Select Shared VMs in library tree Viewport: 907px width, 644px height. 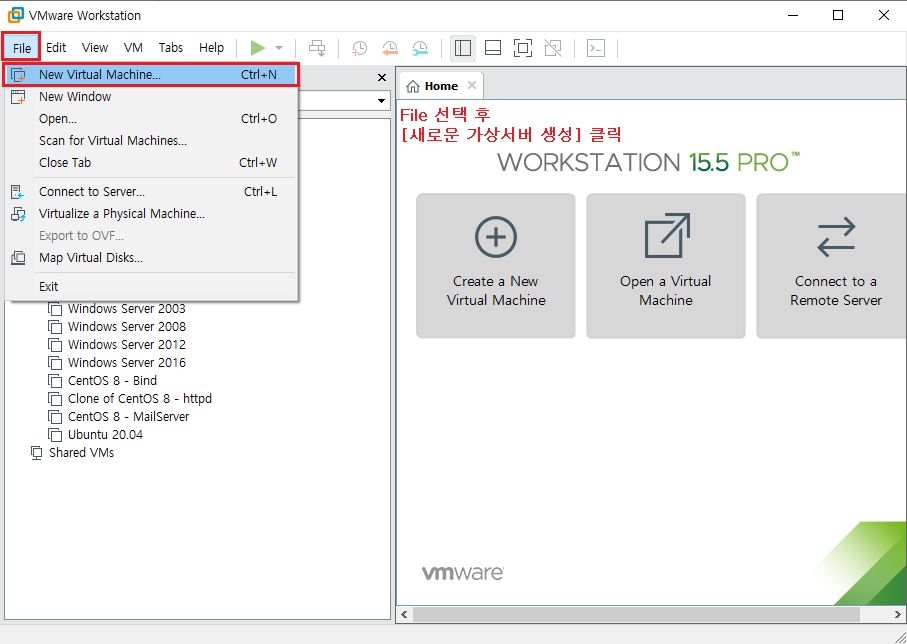coord(82,452)
